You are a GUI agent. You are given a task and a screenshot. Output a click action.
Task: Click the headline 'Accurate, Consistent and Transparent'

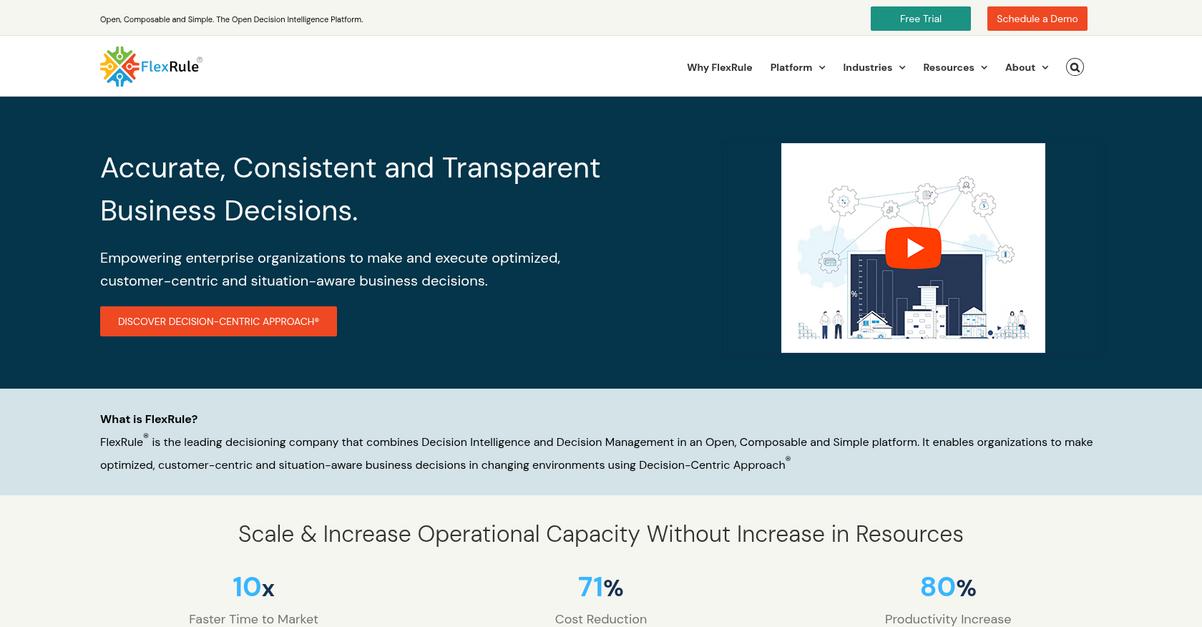(350, 167)
